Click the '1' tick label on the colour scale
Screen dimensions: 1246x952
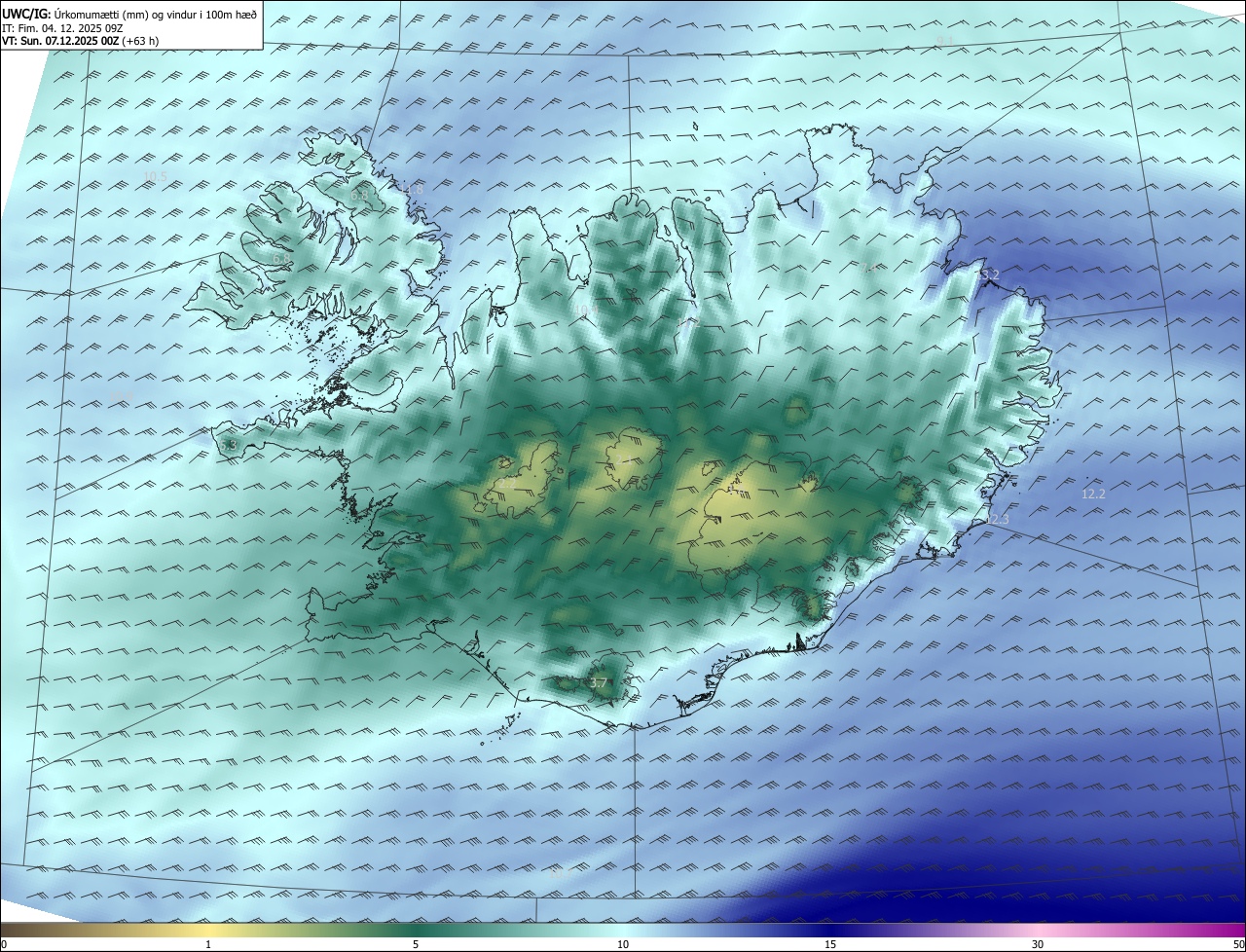click(208, 944)
